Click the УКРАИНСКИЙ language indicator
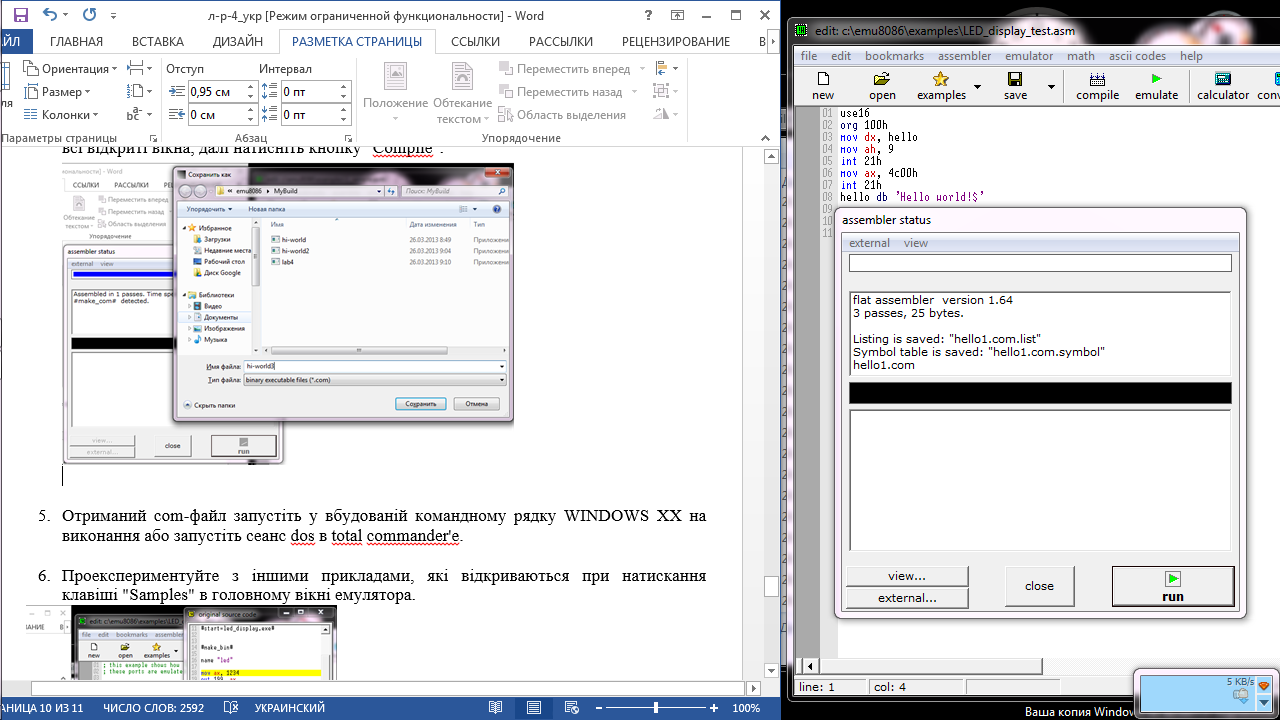This screenshot has width=1280, height=720. coord(291,708)
